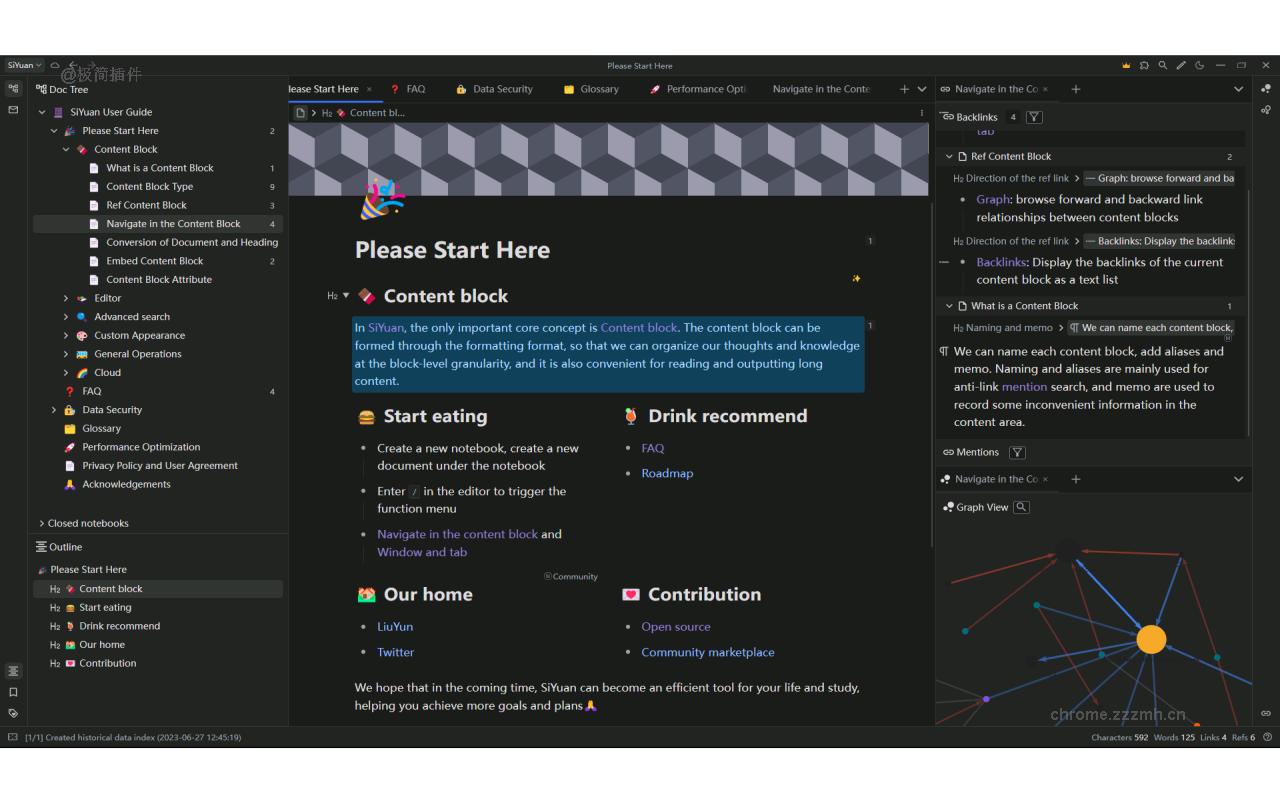Image resolution: width=1280 pixels, height=800 pixels.
Task: Click the pencil edit-mode icon in the title bar
Action: pos(1181,66)
